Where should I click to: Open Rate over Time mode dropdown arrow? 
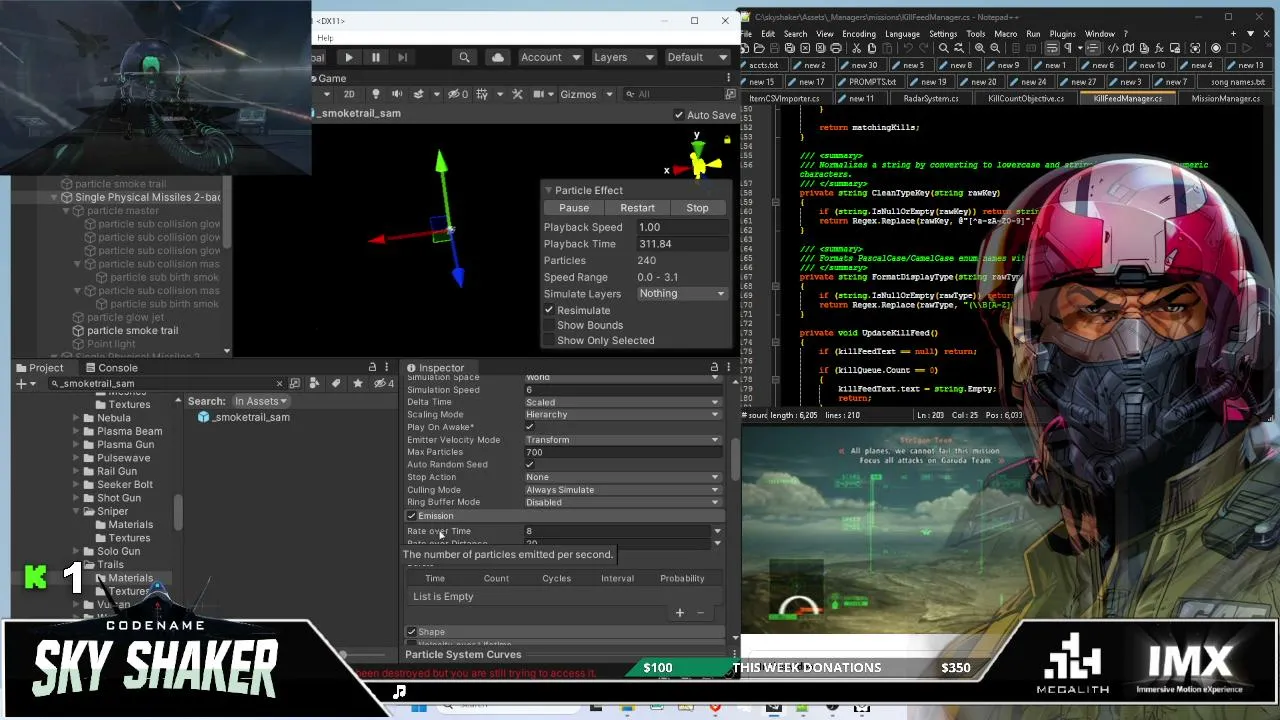click(x=717, y=531)
